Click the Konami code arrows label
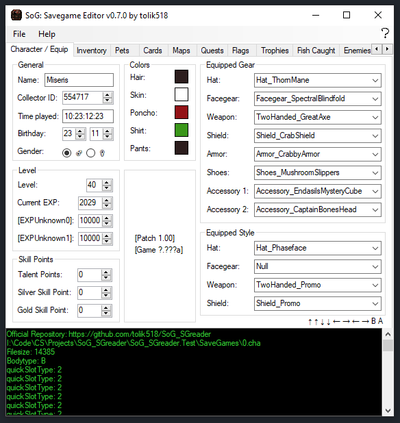 [x=345, y=321]
